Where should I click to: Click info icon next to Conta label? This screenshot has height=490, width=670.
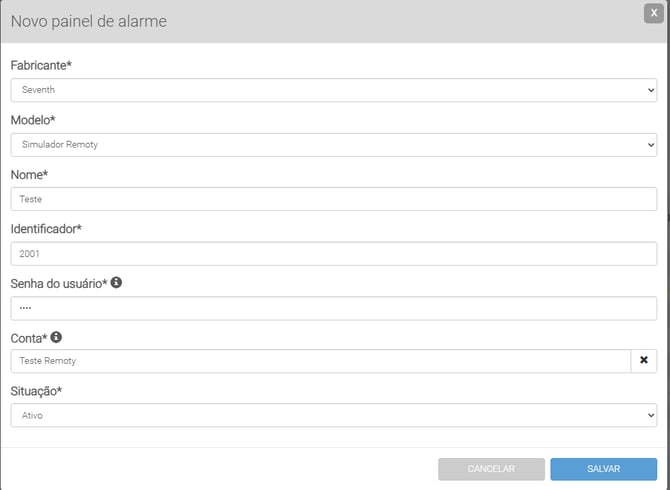point(56,337)
